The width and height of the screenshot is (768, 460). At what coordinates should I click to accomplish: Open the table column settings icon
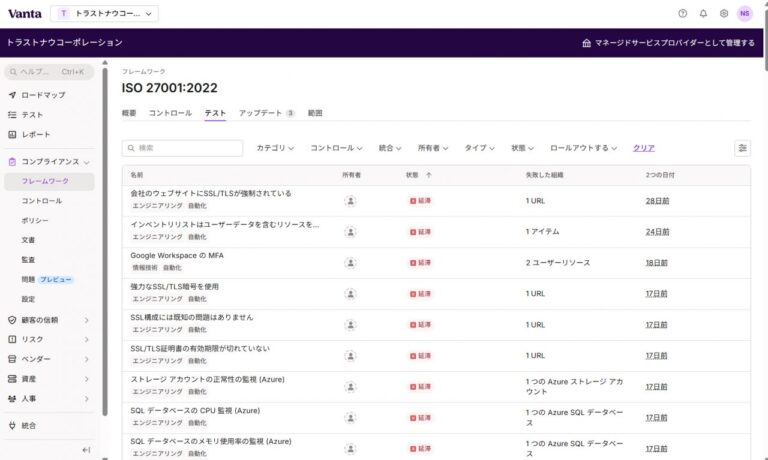click(742, 148)
